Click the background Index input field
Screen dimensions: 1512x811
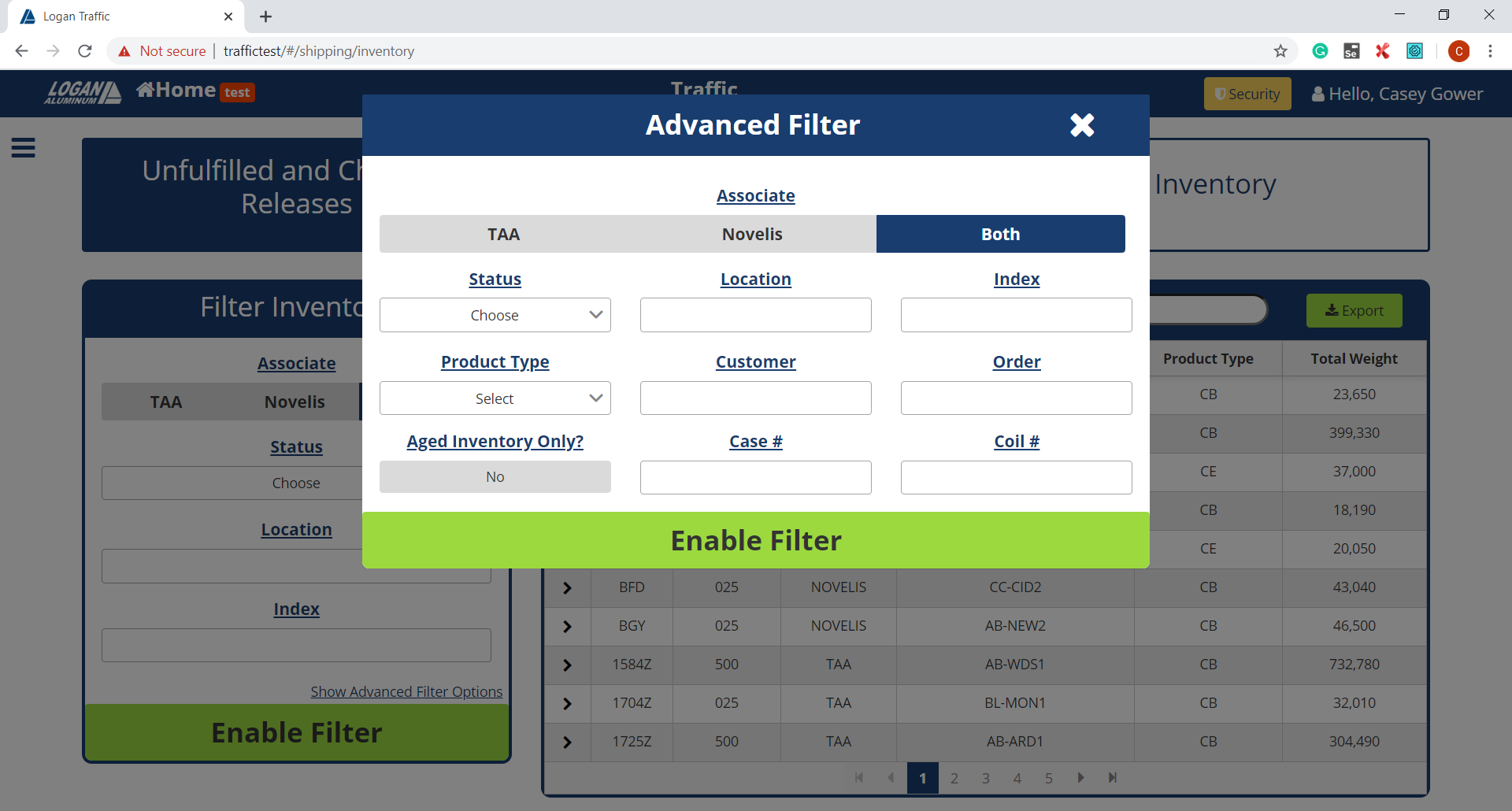(x=296, y=645)
